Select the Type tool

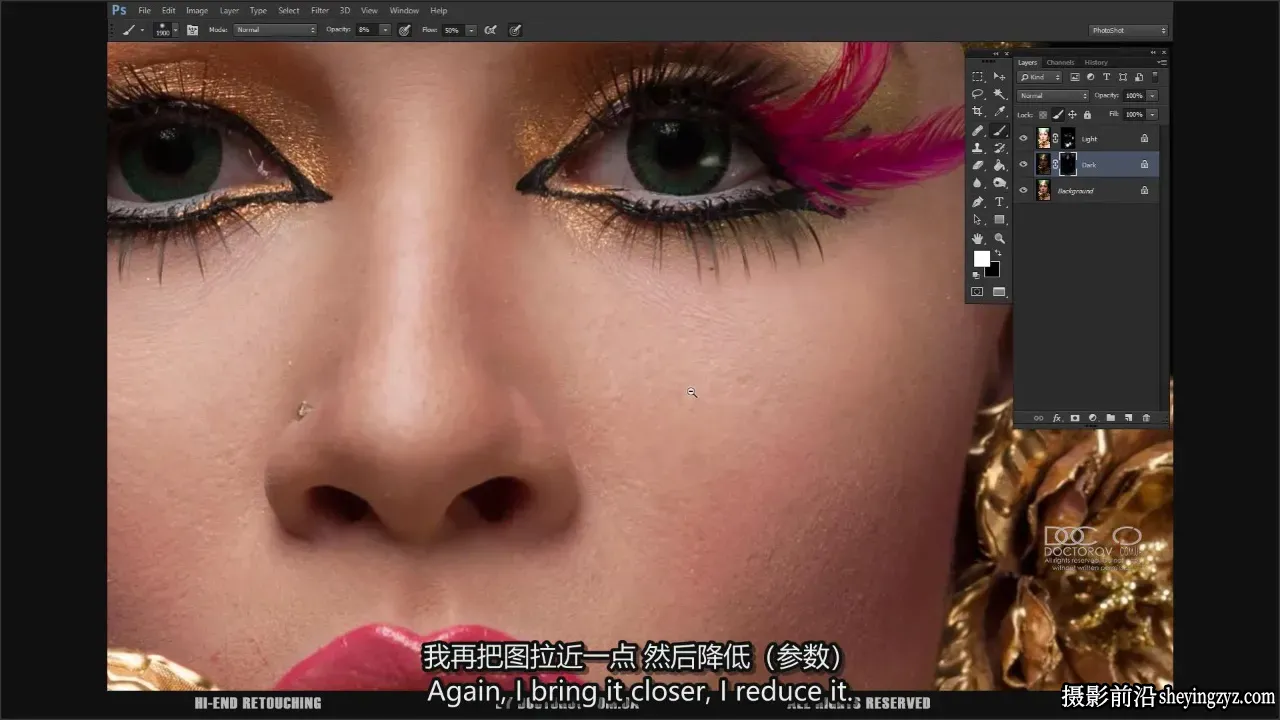tap(999, 201)
